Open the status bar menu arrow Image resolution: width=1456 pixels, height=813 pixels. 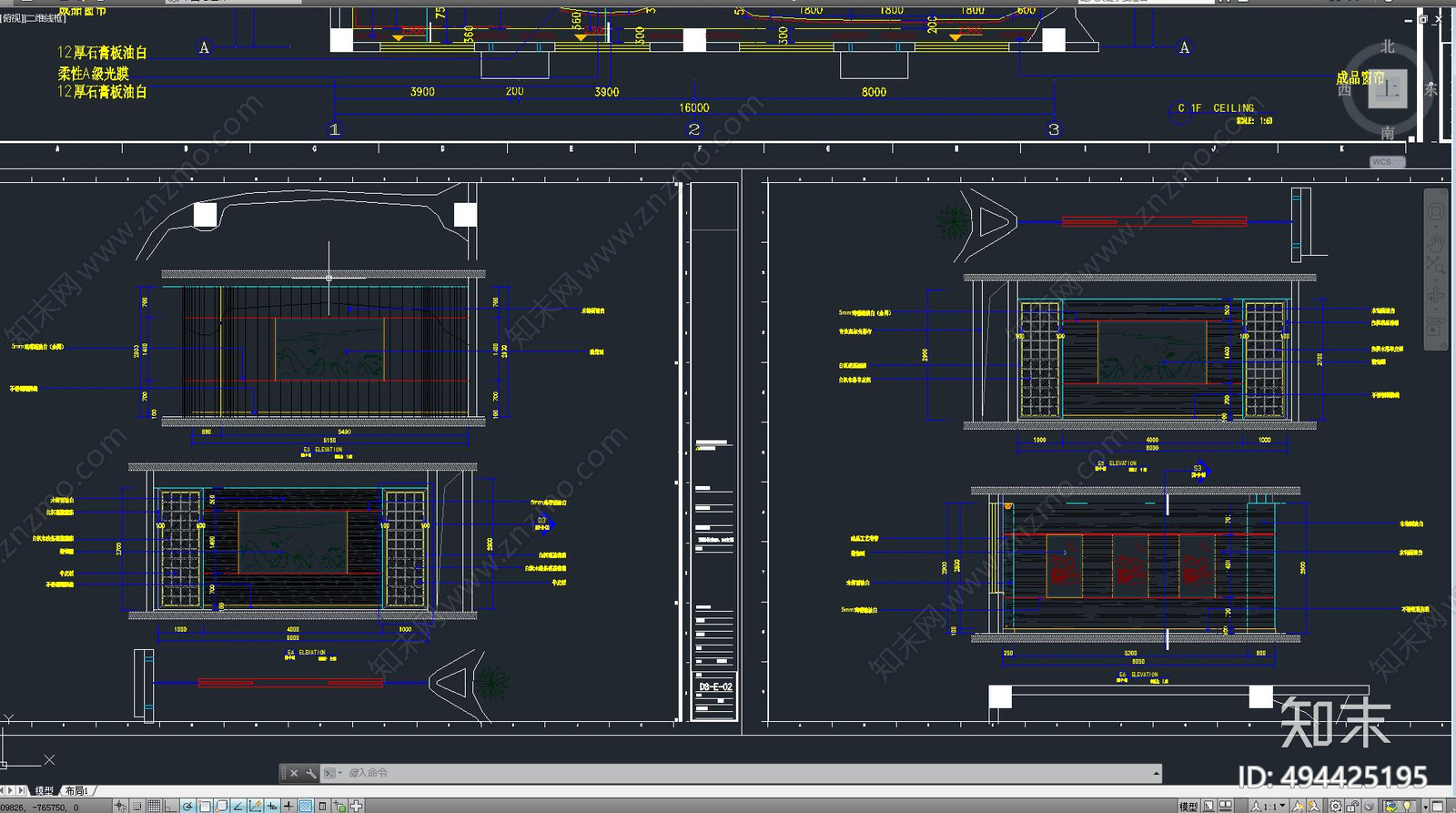pyautogui.click(x=1426, y=806)
